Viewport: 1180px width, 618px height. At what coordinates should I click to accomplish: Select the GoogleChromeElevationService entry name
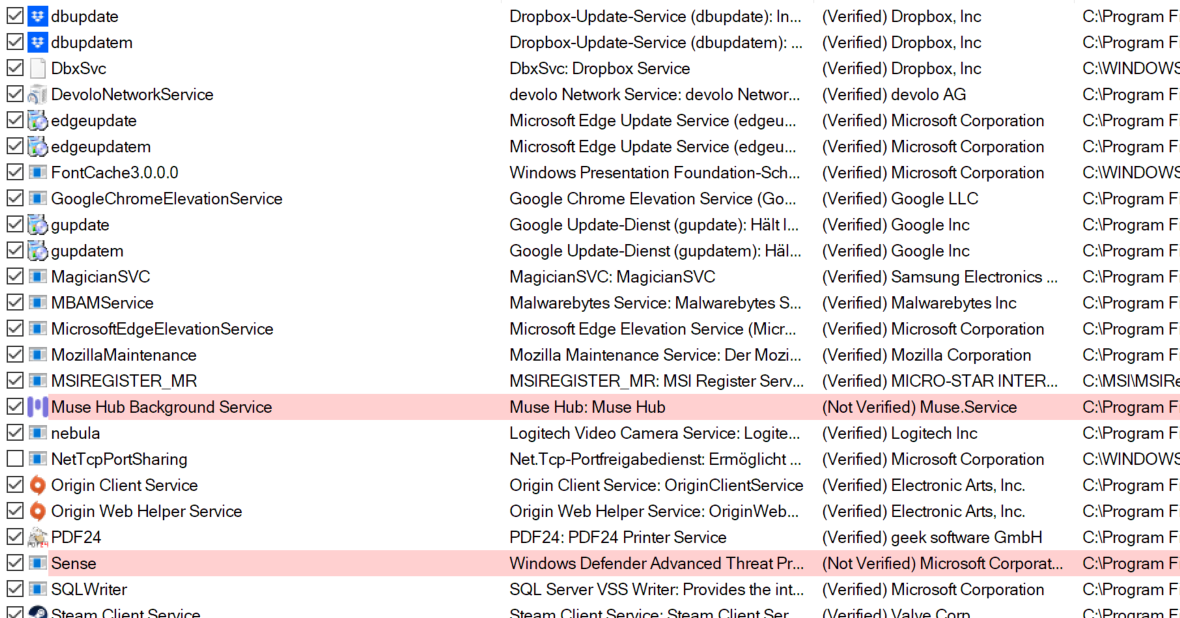pyautogui.click(x=166, y=199)
